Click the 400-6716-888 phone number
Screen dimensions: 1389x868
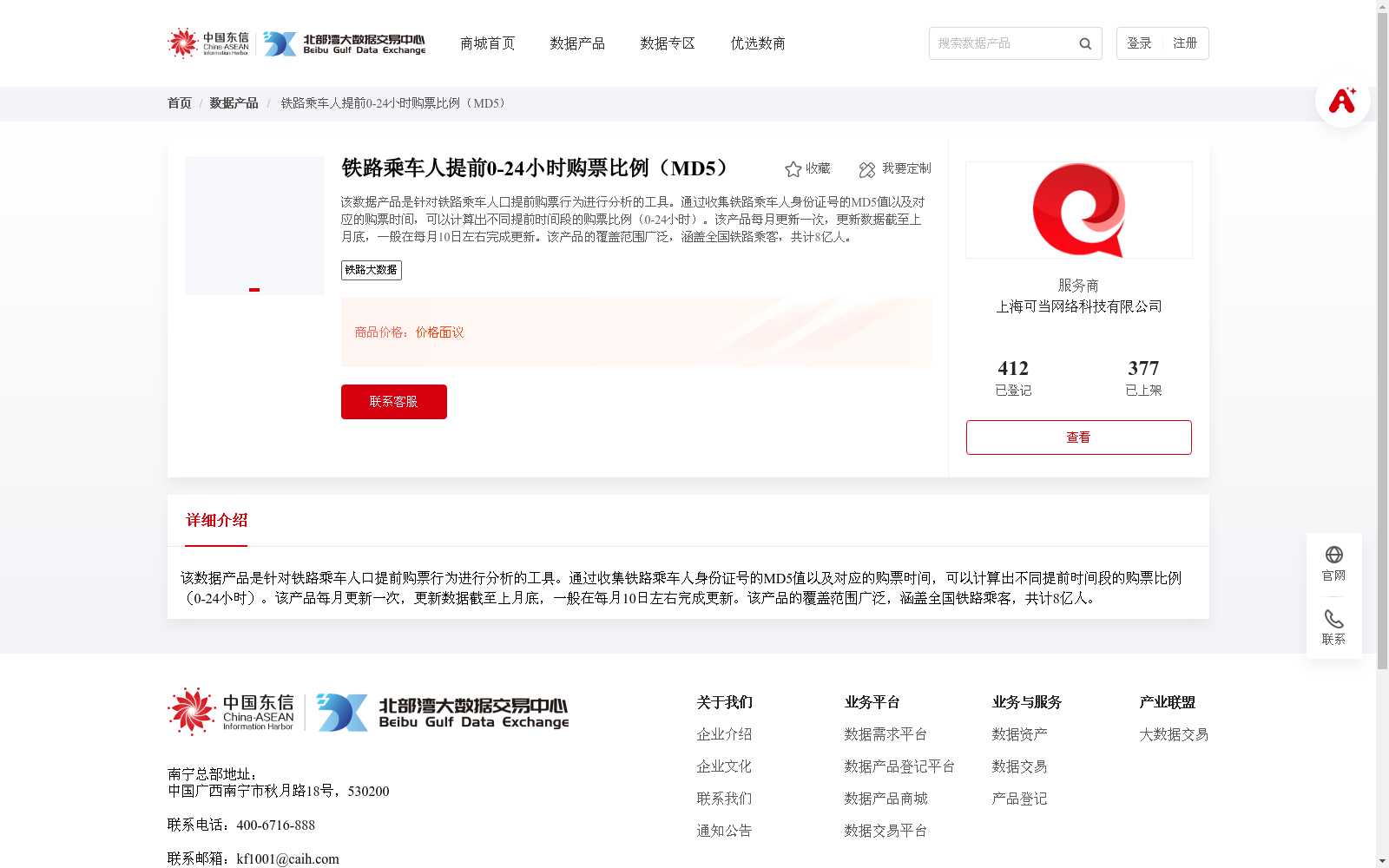[x=275, y=825]
